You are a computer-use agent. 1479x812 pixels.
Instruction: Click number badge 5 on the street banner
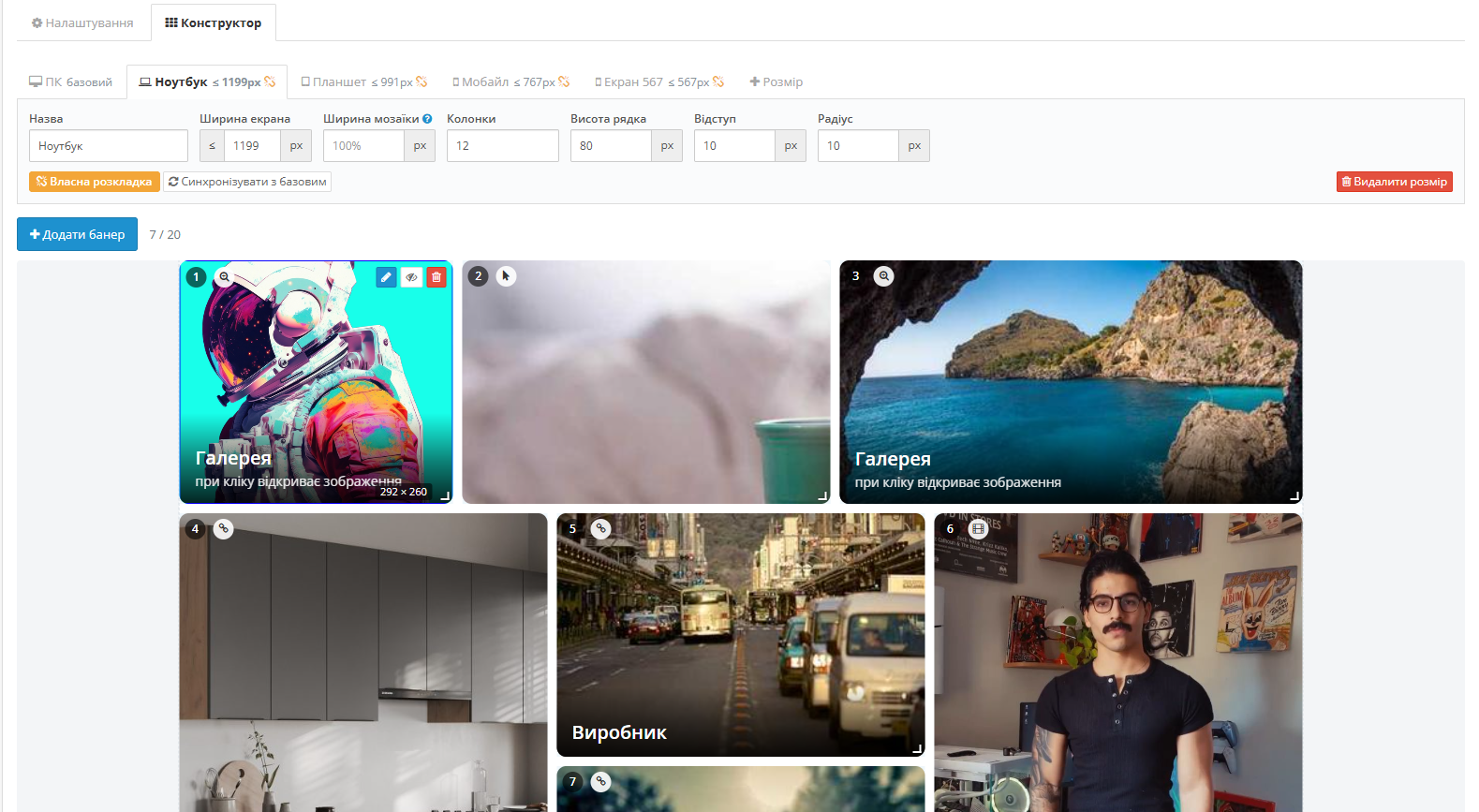tap(572, 529)
